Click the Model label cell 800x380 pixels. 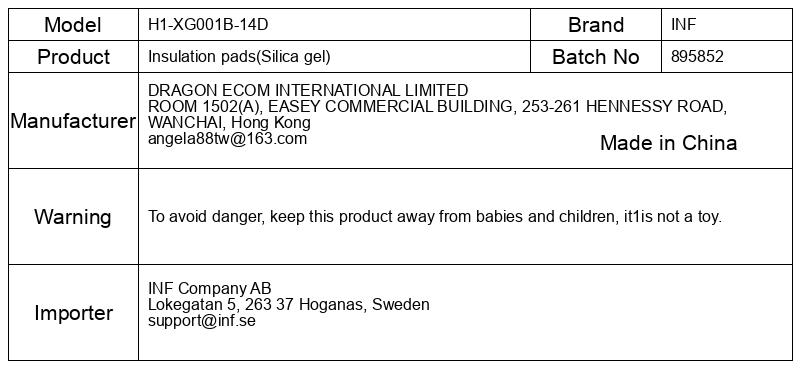click(73, 24)
